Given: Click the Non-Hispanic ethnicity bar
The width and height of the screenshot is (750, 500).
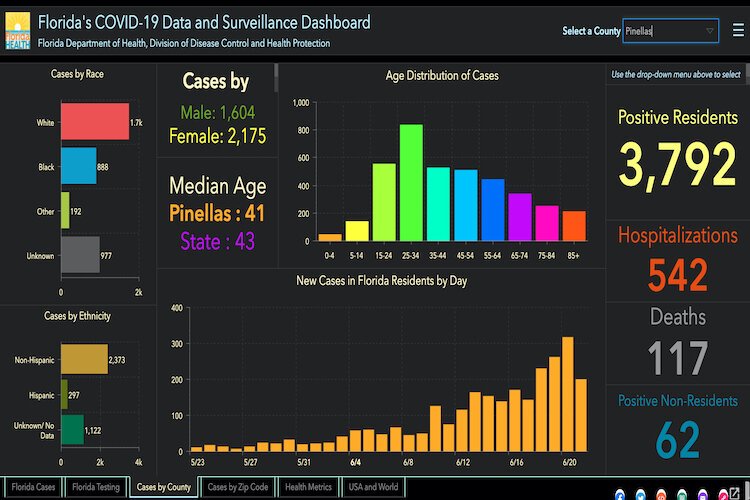Looking at the screenshot, I should coord(84,359).
